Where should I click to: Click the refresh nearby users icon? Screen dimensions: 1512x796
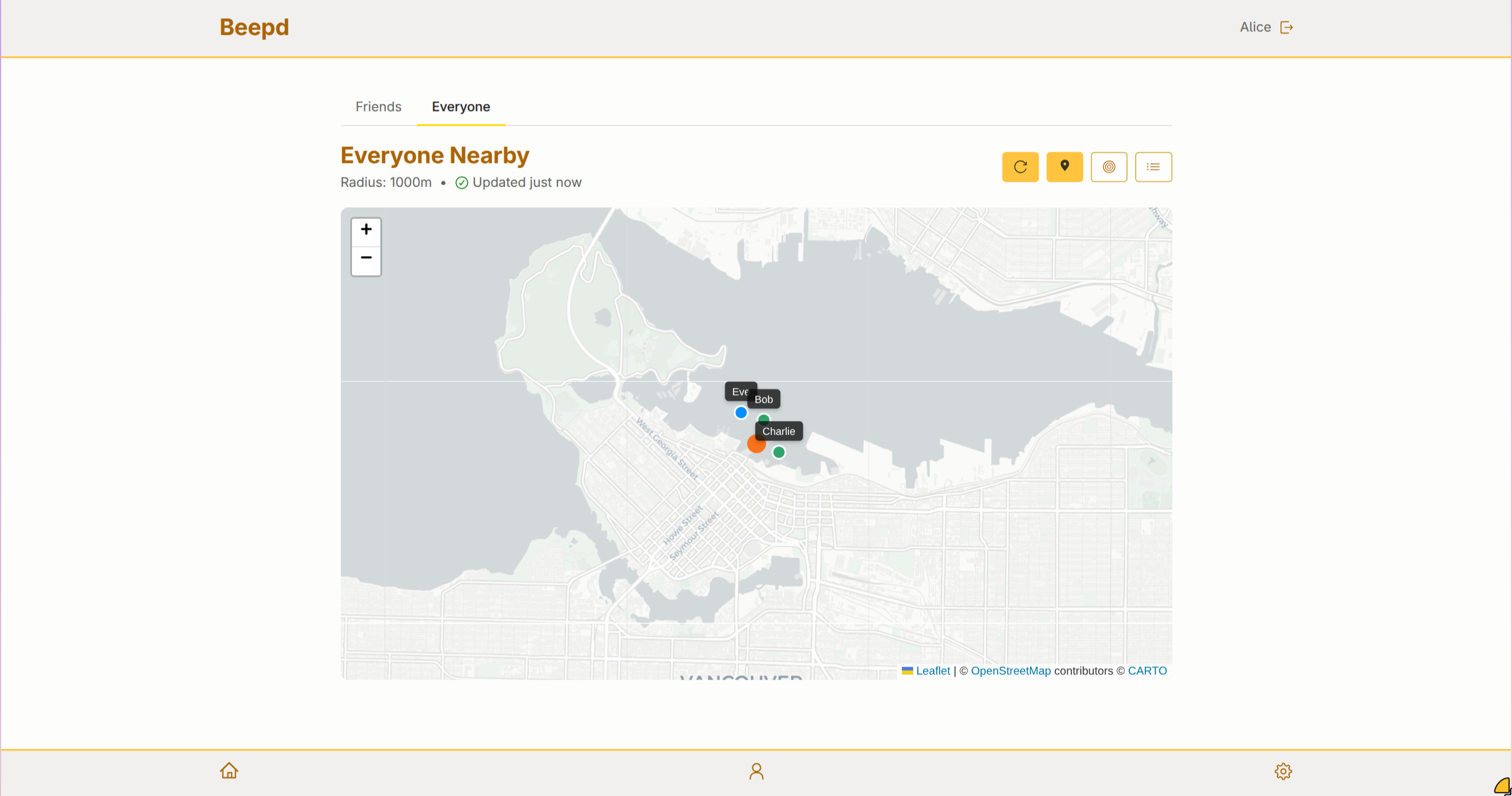click(1020, 167)
